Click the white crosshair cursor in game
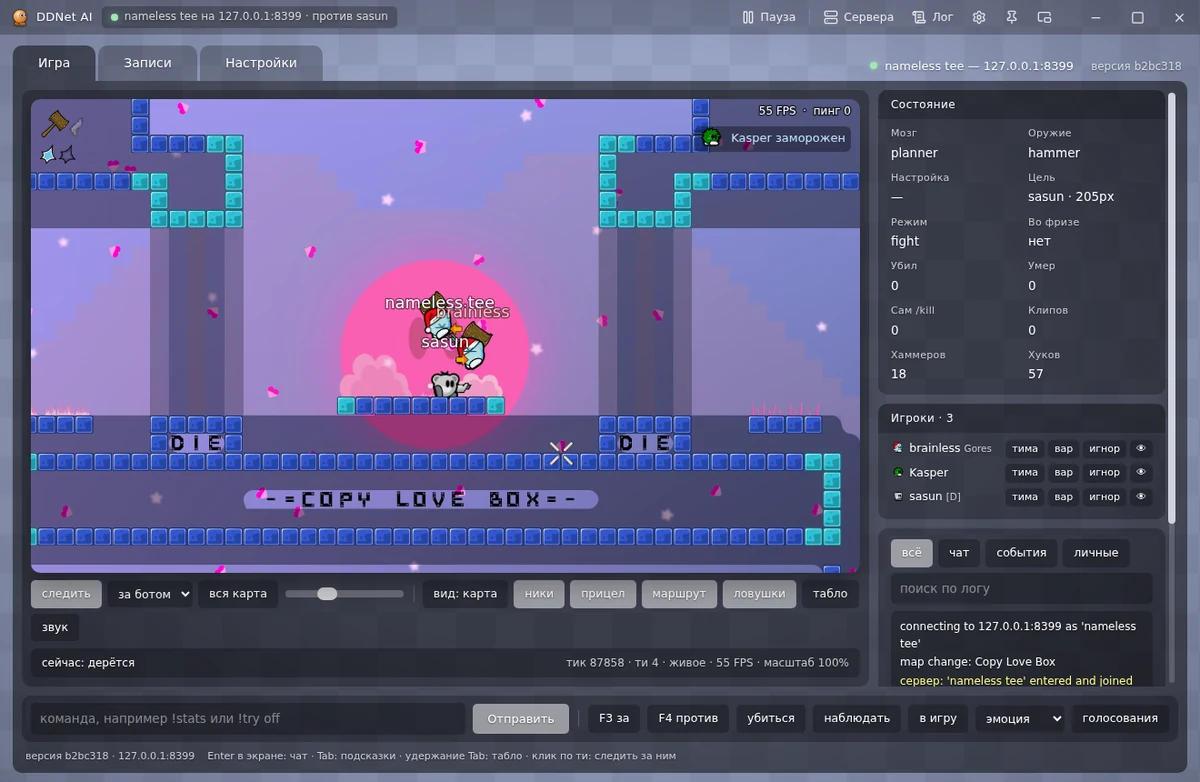The width and height of the screenshot is (1200, 782). coord(561,454)
